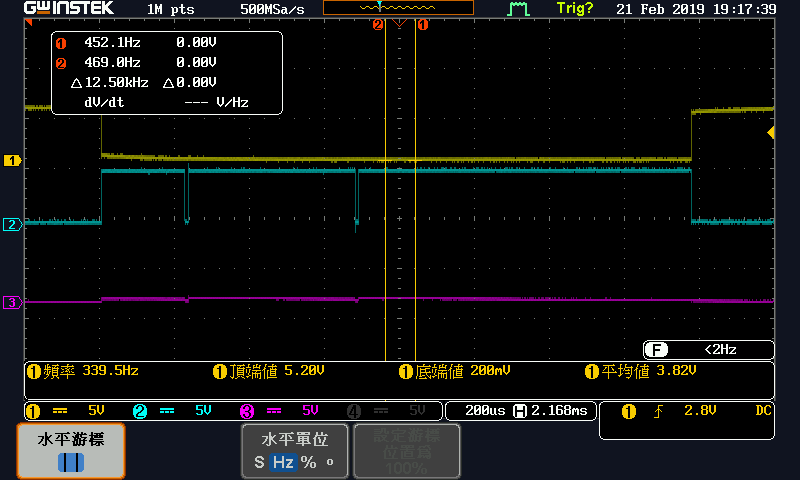Click the date and time display
This screenshot has width=800, height=480.
point(696,9)
